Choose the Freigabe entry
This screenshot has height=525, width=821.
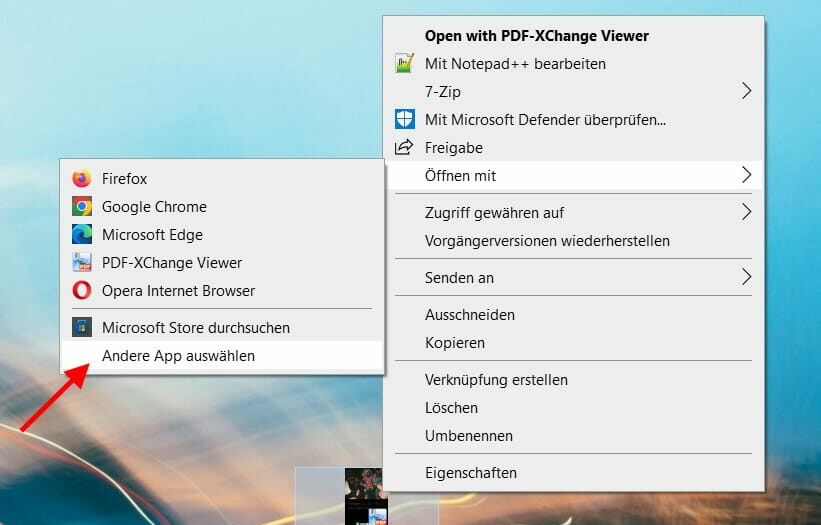[574, 148]
